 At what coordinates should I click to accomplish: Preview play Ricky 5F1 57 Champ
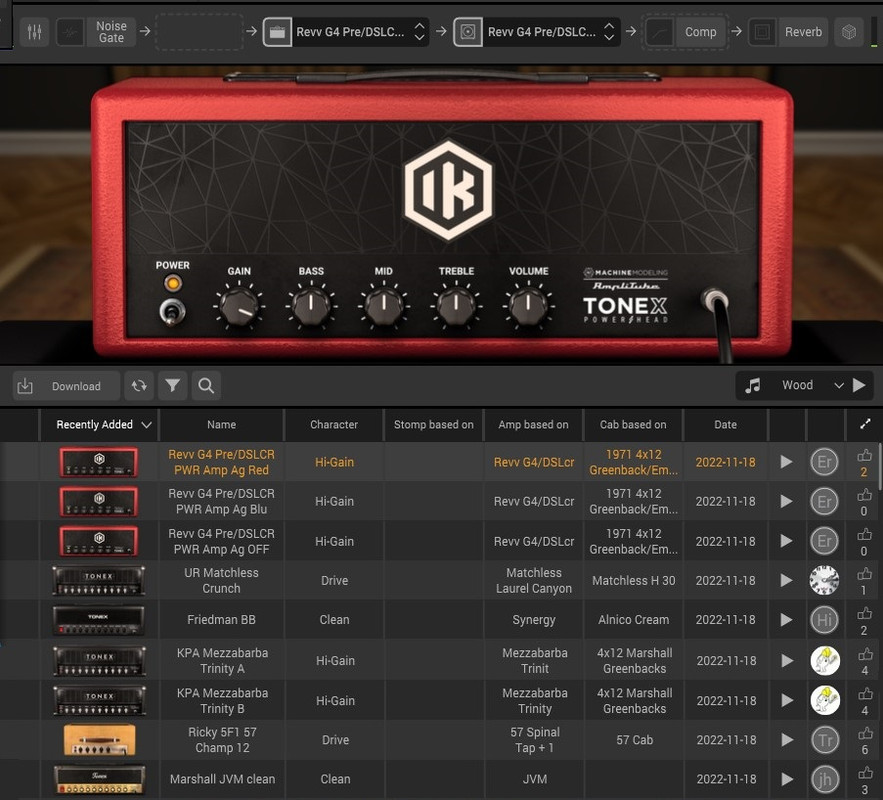(787, 740)
